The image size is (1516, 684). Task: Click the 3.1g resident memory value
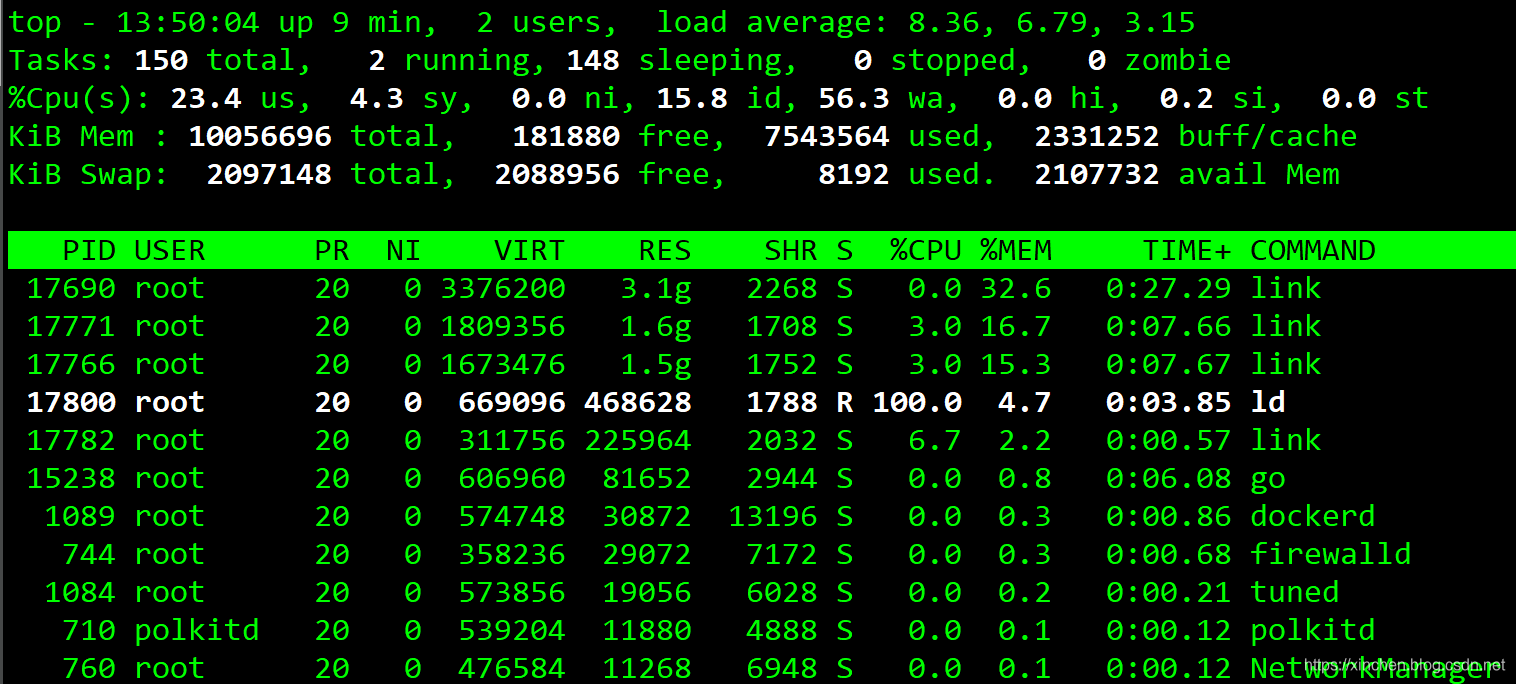click(656, 290)
